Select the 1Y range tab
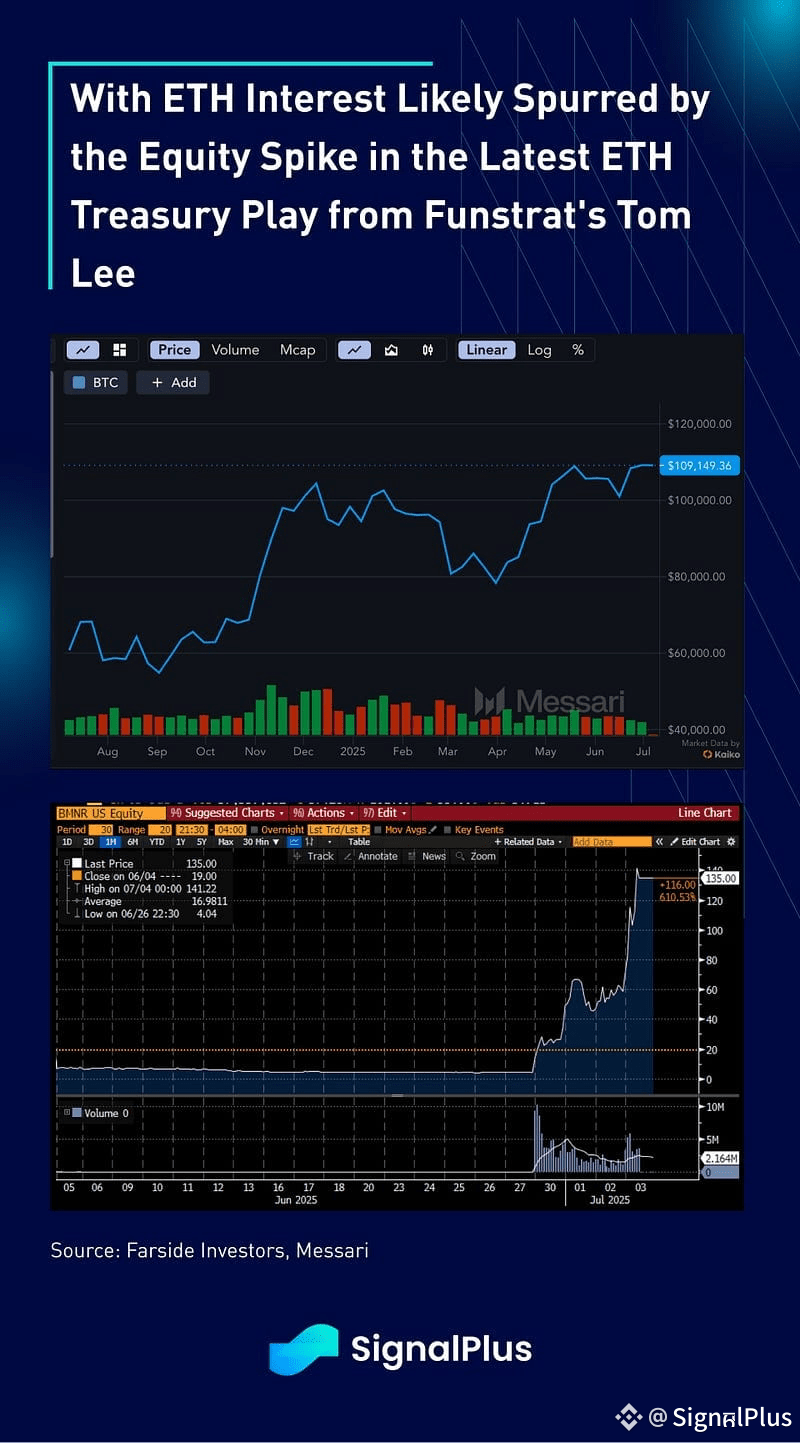This screenshot has height=1443, width=800. coord(180,842)
